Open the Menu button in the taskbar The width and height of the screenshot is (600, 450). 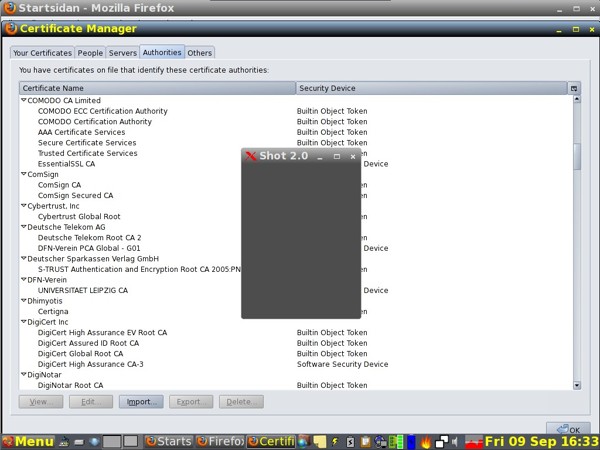click(x=29, y=441)
